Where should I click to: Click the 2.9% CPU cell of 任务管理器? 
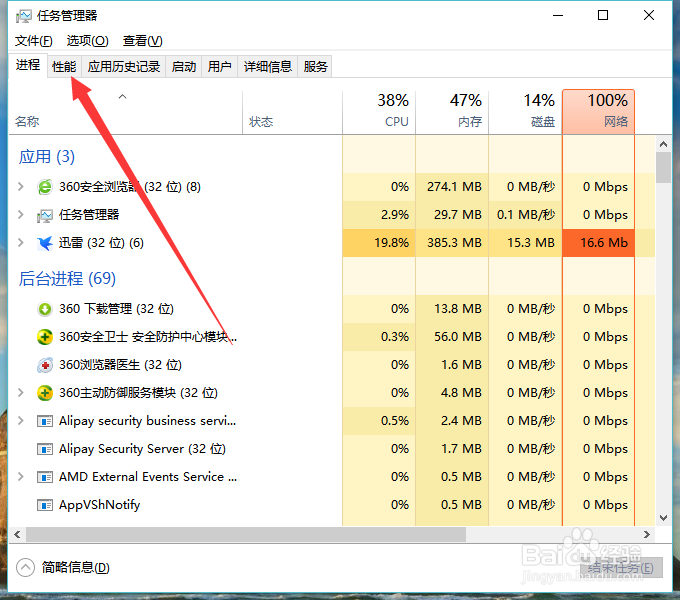coord(379,215)
